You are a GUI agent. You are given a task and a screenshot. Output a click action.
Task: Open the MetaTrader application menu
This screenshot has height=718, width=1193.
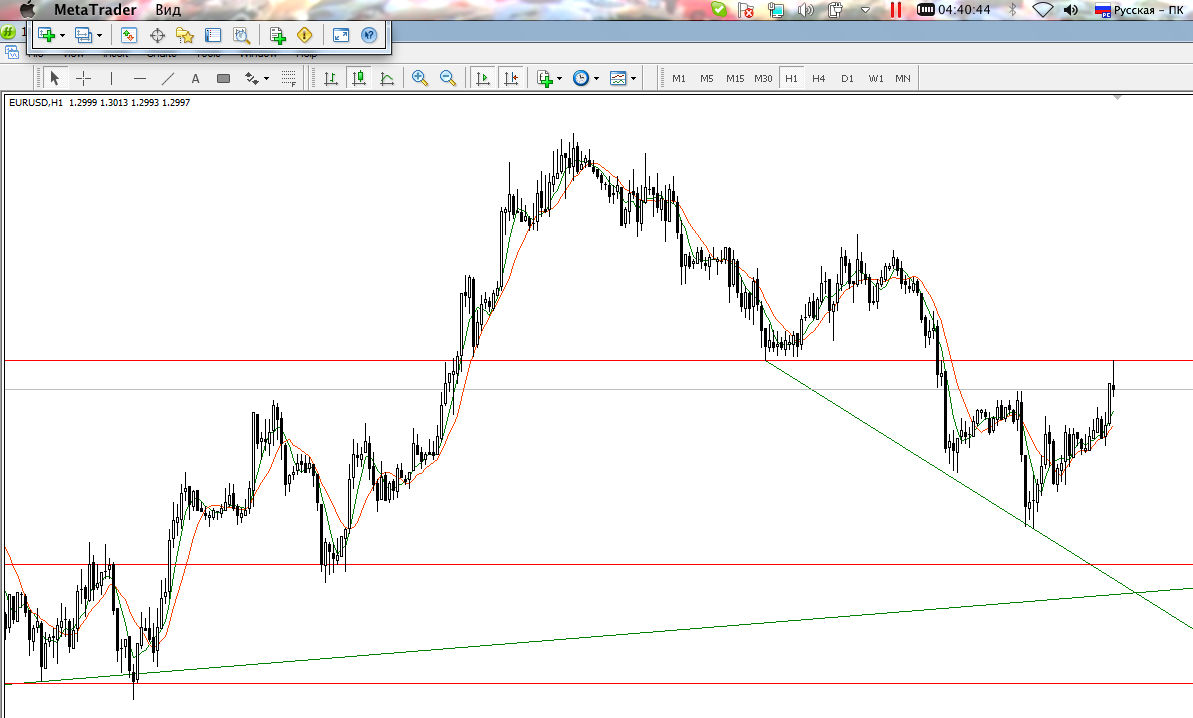95,10
